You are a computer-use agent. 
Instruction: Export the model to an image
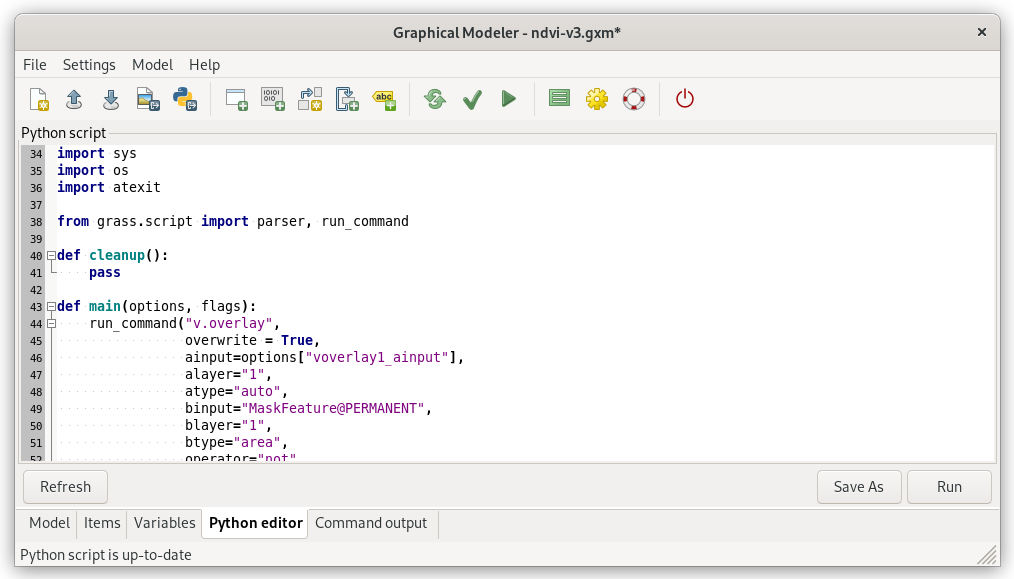(x=148, y=99)
